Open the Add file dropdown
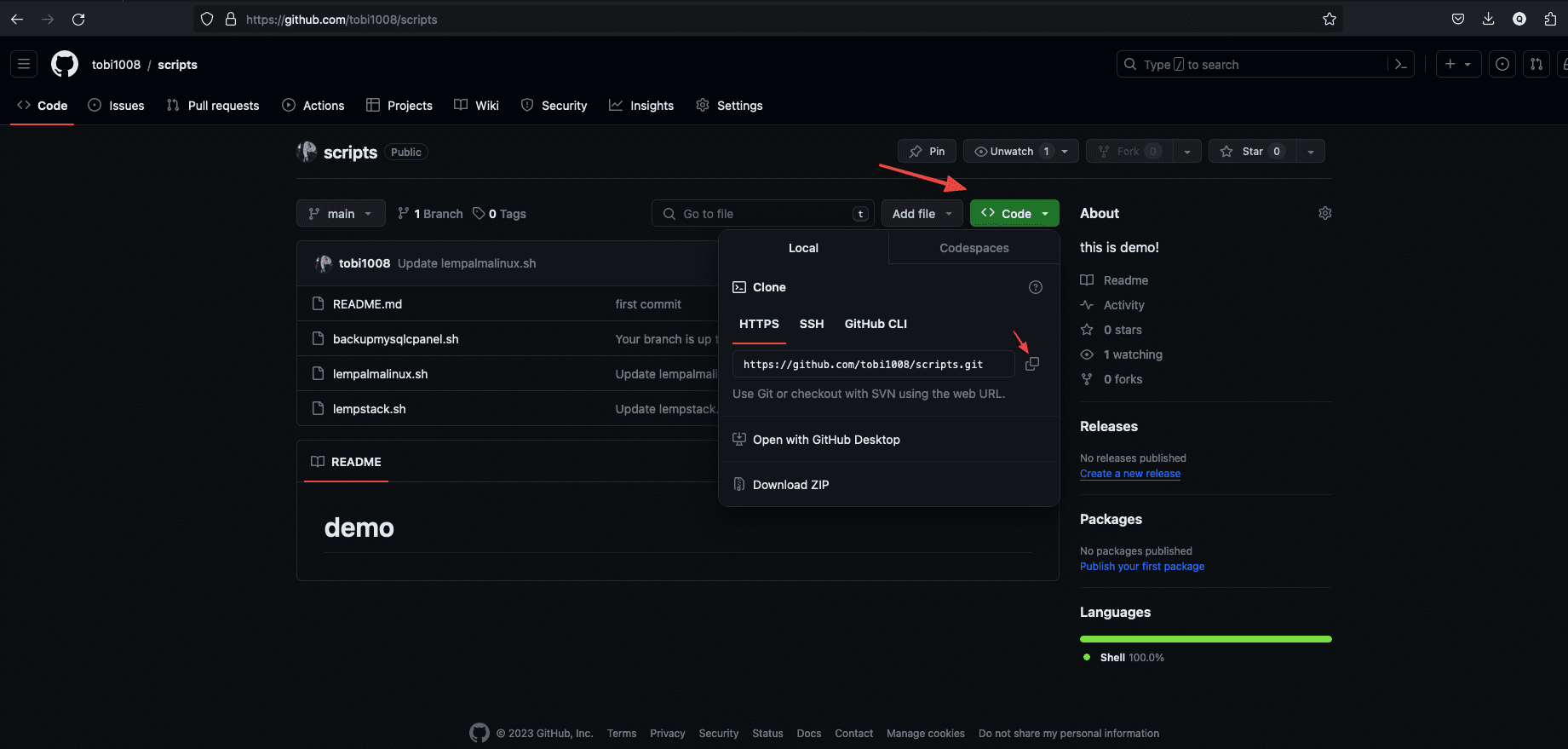Image resolution: width=1568 pixels, height=749 pixels. point(922,214)
